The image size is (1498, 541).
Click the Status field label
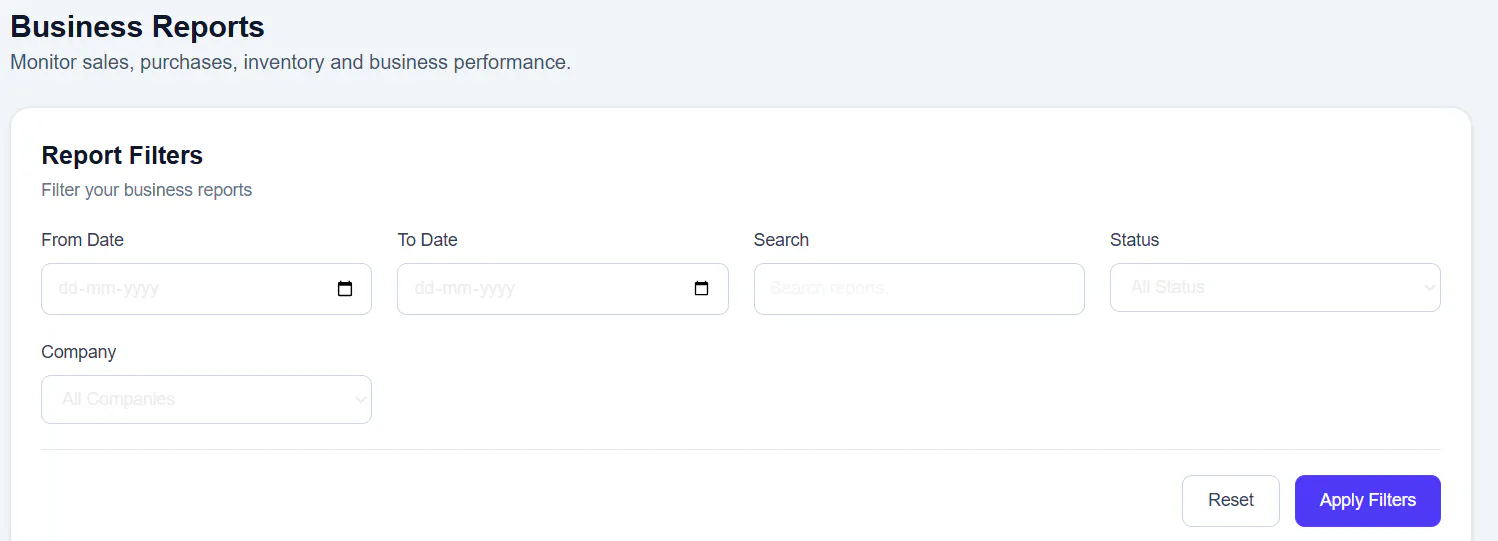click(x=1134, y=240)
